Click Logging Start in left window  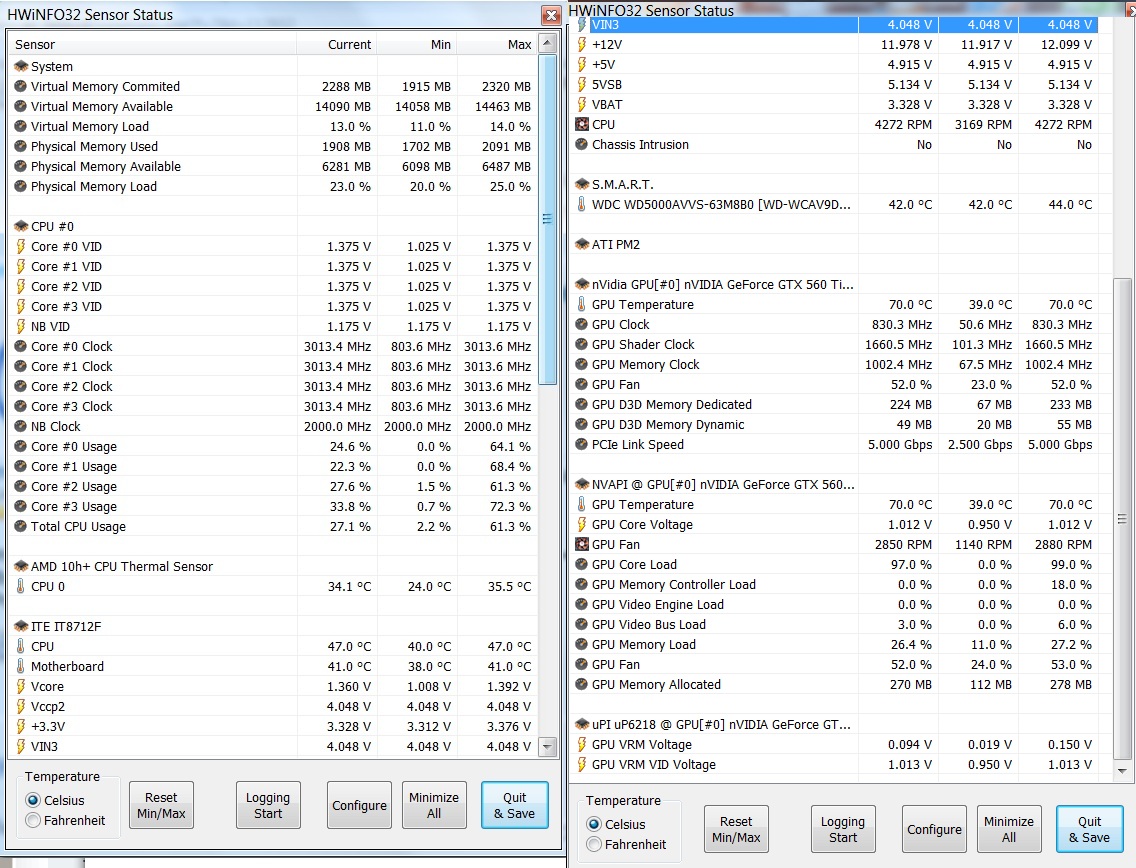[x=268, y=806]
